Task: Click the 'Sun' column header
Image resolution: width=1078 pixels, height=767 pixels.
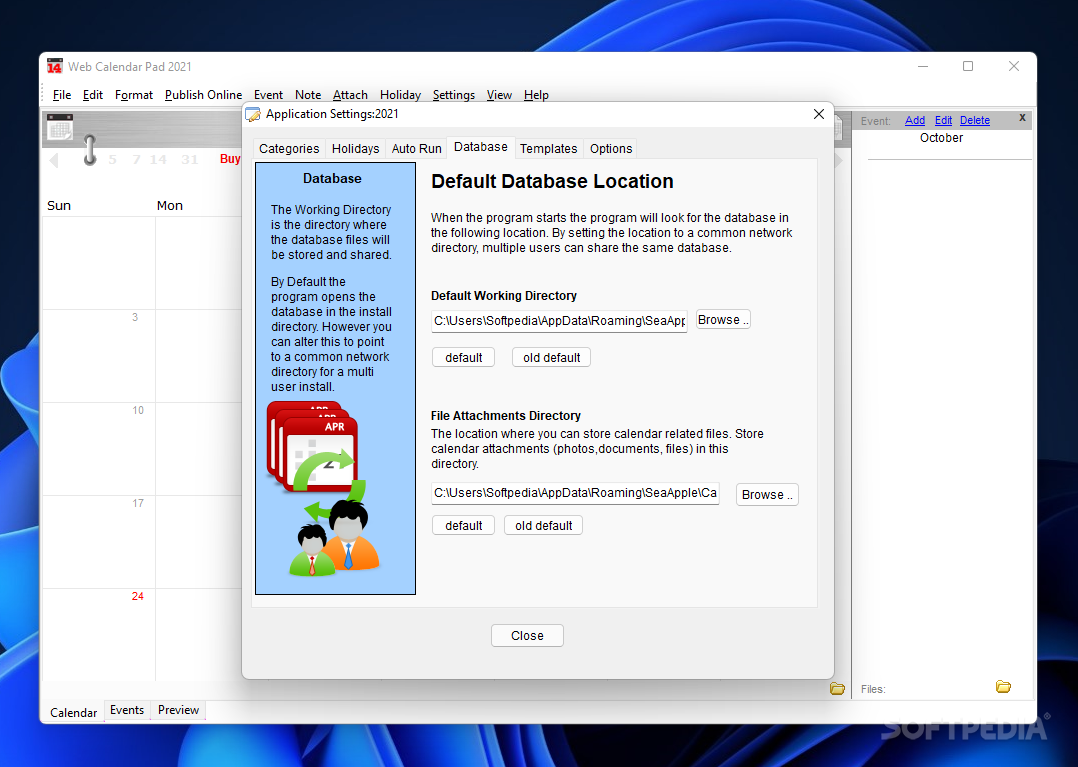Action: point(59,205)
